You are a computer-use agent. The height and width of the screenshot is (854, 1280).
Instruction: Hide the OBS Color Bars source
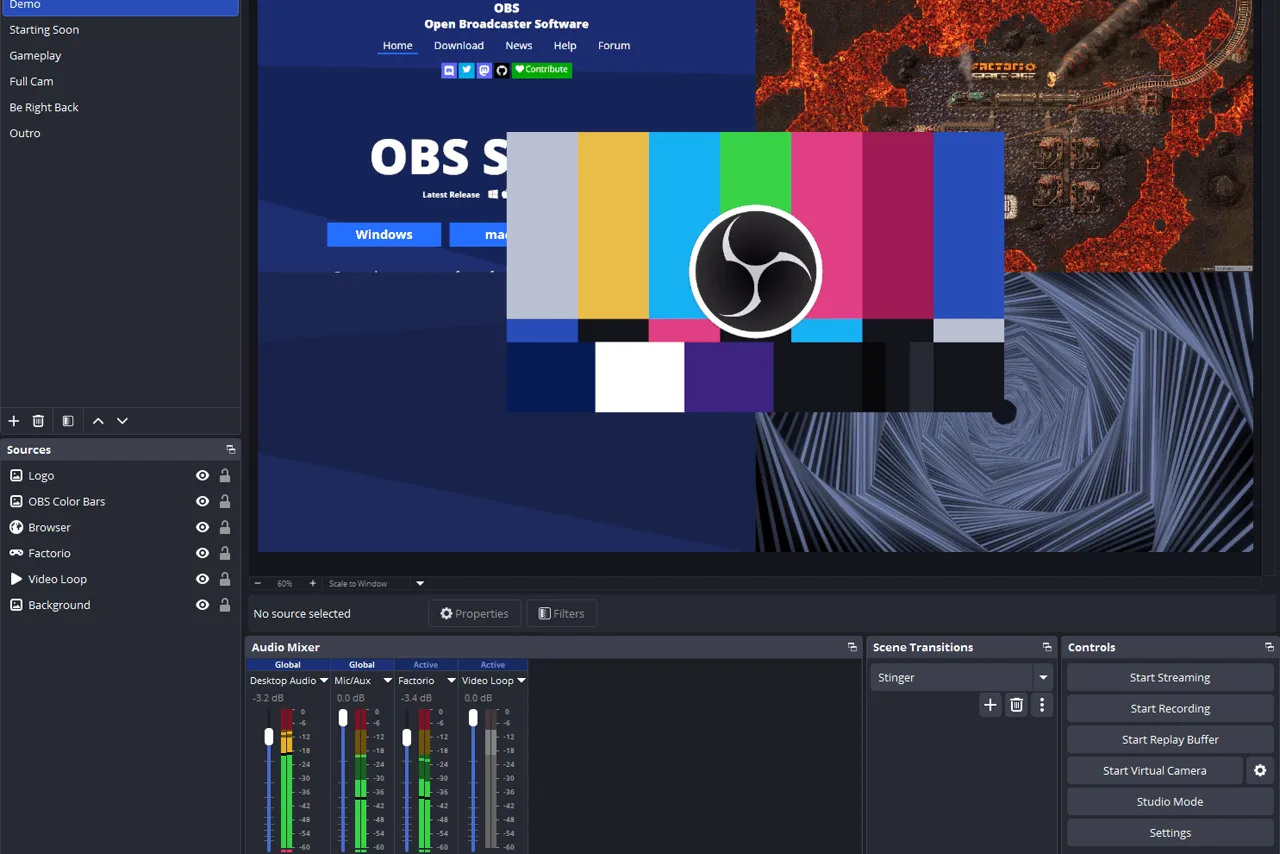(x=202, y=502)
